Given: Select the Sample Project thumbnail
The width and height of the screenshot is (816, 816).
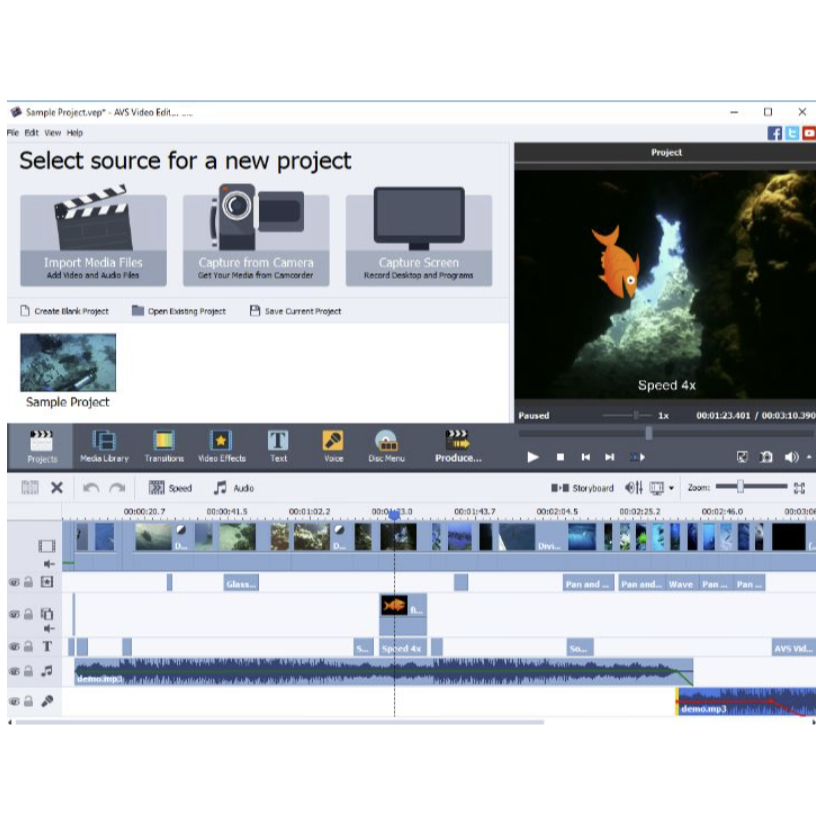Looking at the screenshot, I should click(x=68, y=364).
